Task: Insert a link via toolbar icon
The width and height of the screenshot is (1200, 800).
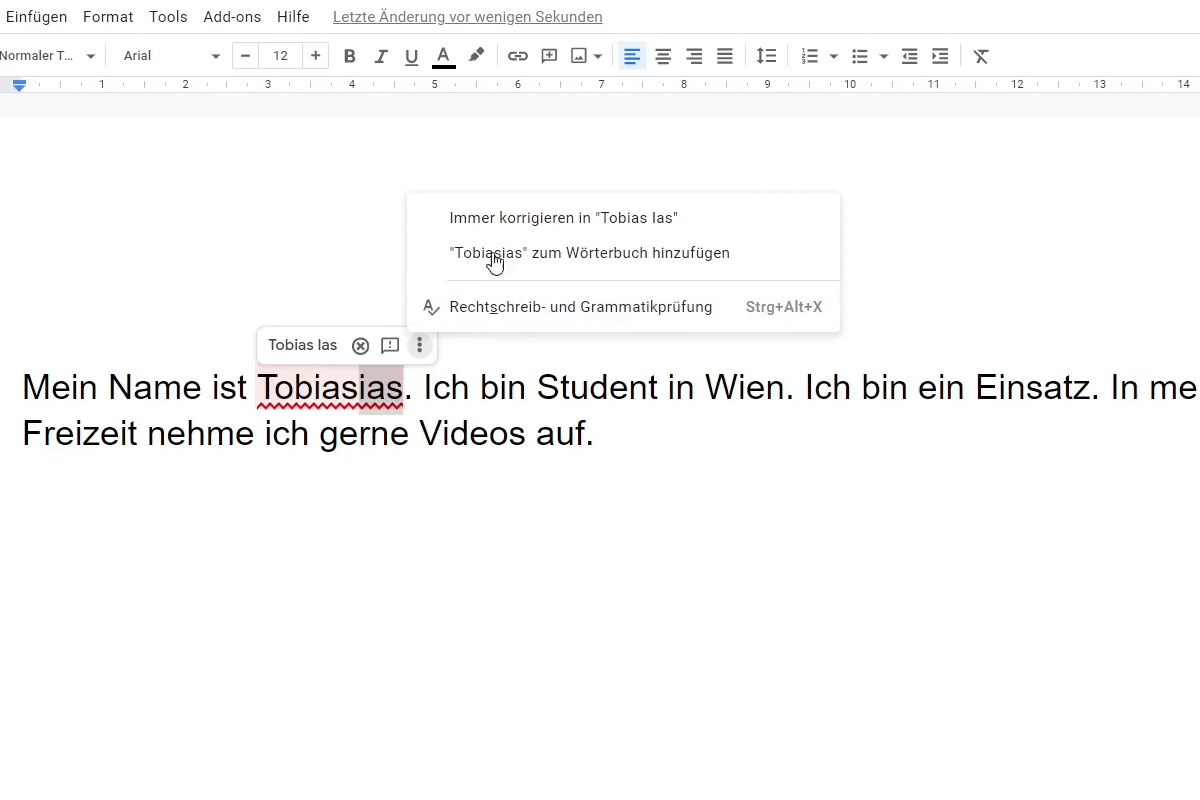Action: [x=518, y=56]
